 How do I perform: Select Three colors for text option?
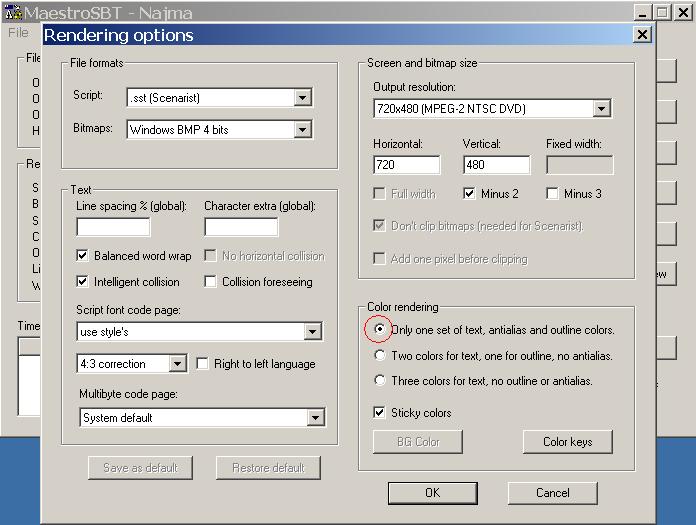point(379,380)
